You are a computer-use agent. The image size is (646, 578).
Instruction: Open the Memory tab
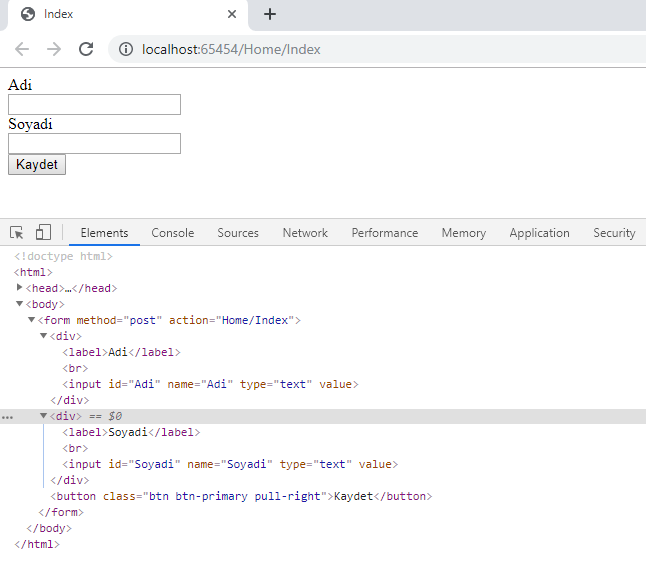463,233
